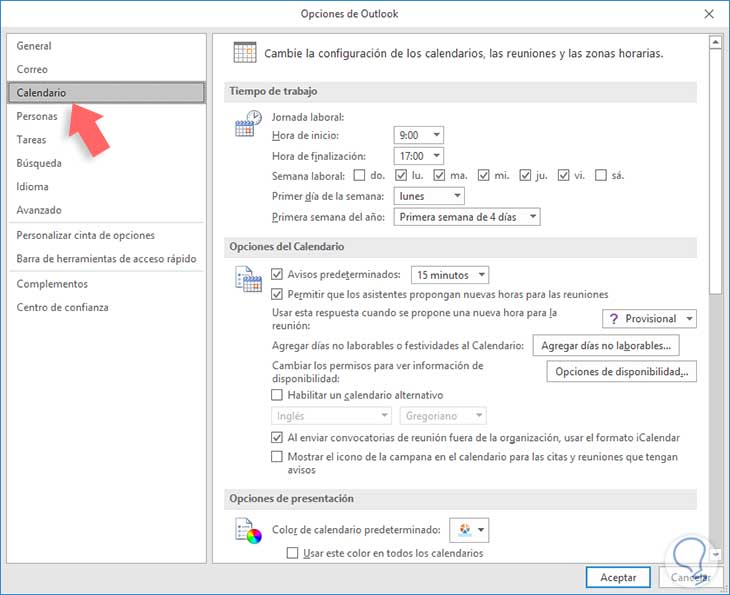Click the vertical scrollbar thumb

click(715, 172)
